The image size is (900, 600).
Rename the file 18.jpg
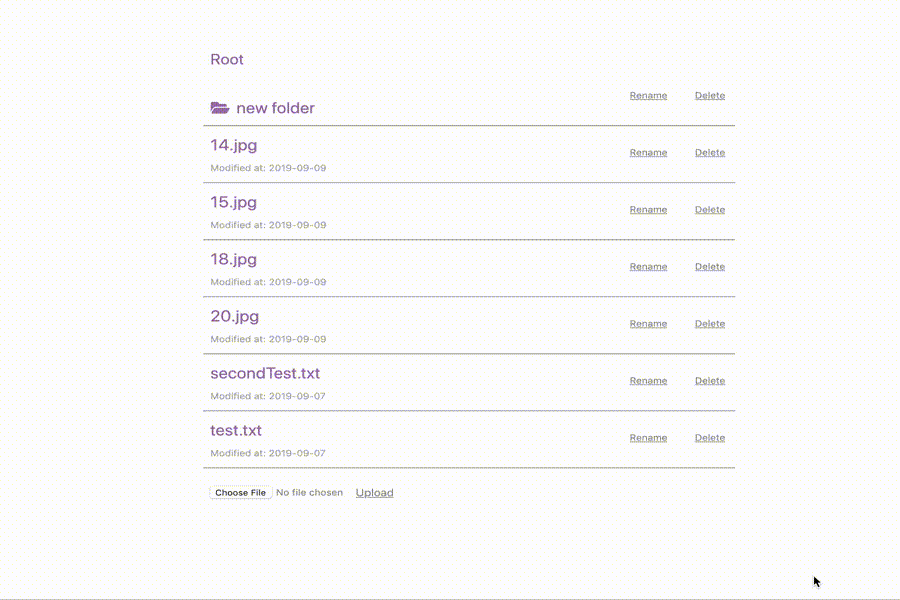pos(648,267)
